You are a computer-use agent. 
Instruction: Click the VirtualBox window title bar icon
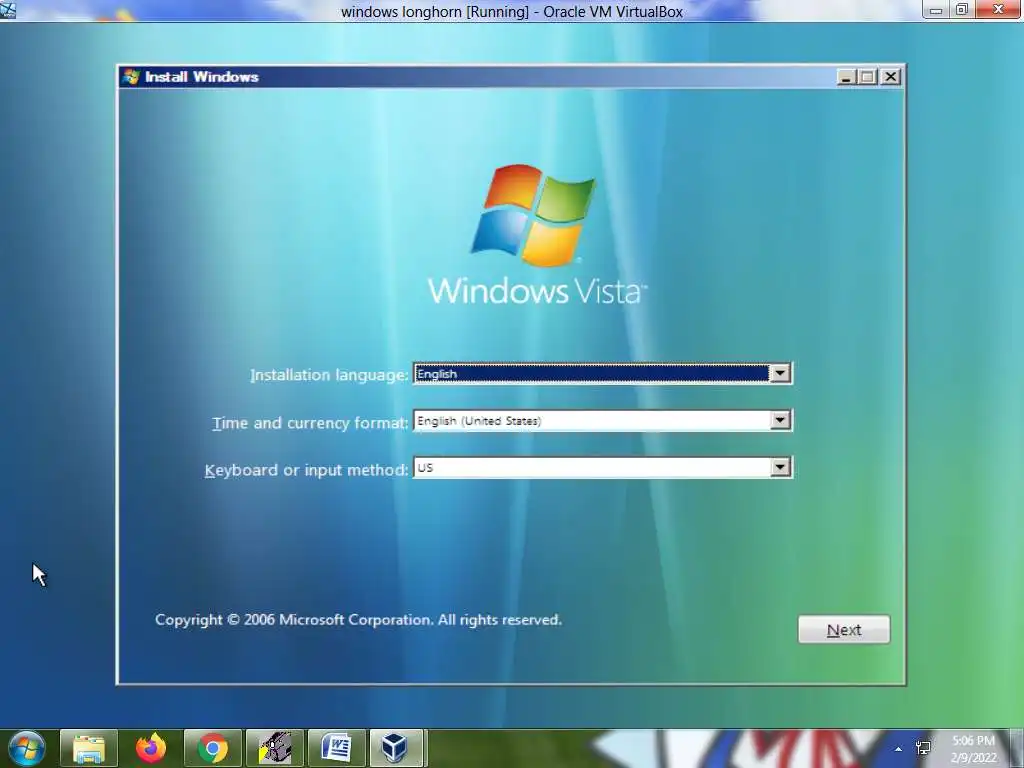[x=8, y=10]
